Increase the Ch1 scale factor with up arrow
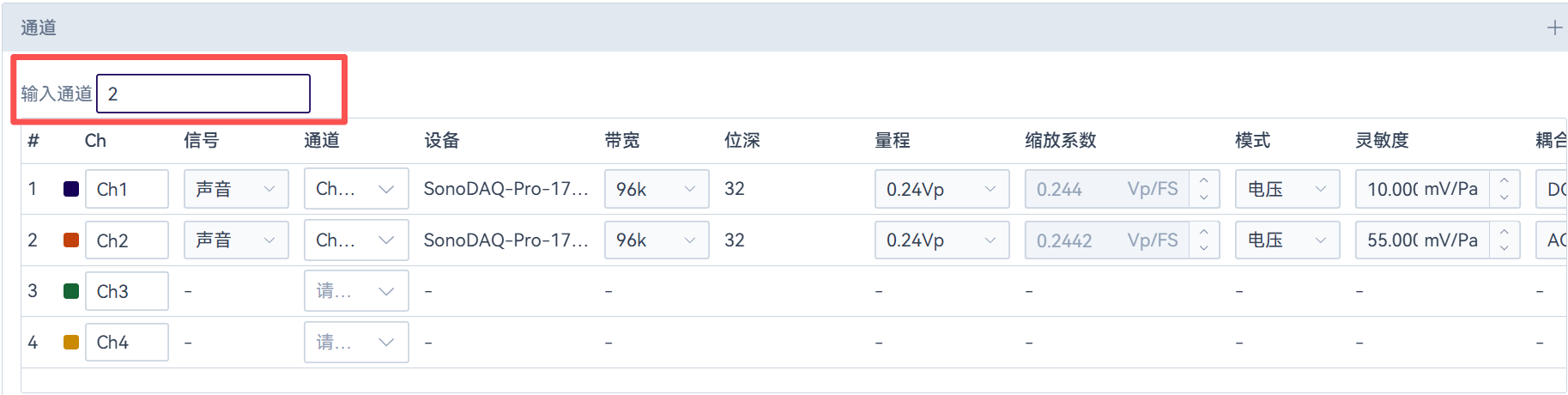This screenshot has height=395, width=1568. pyautogui.click(x=1204, y=181)
